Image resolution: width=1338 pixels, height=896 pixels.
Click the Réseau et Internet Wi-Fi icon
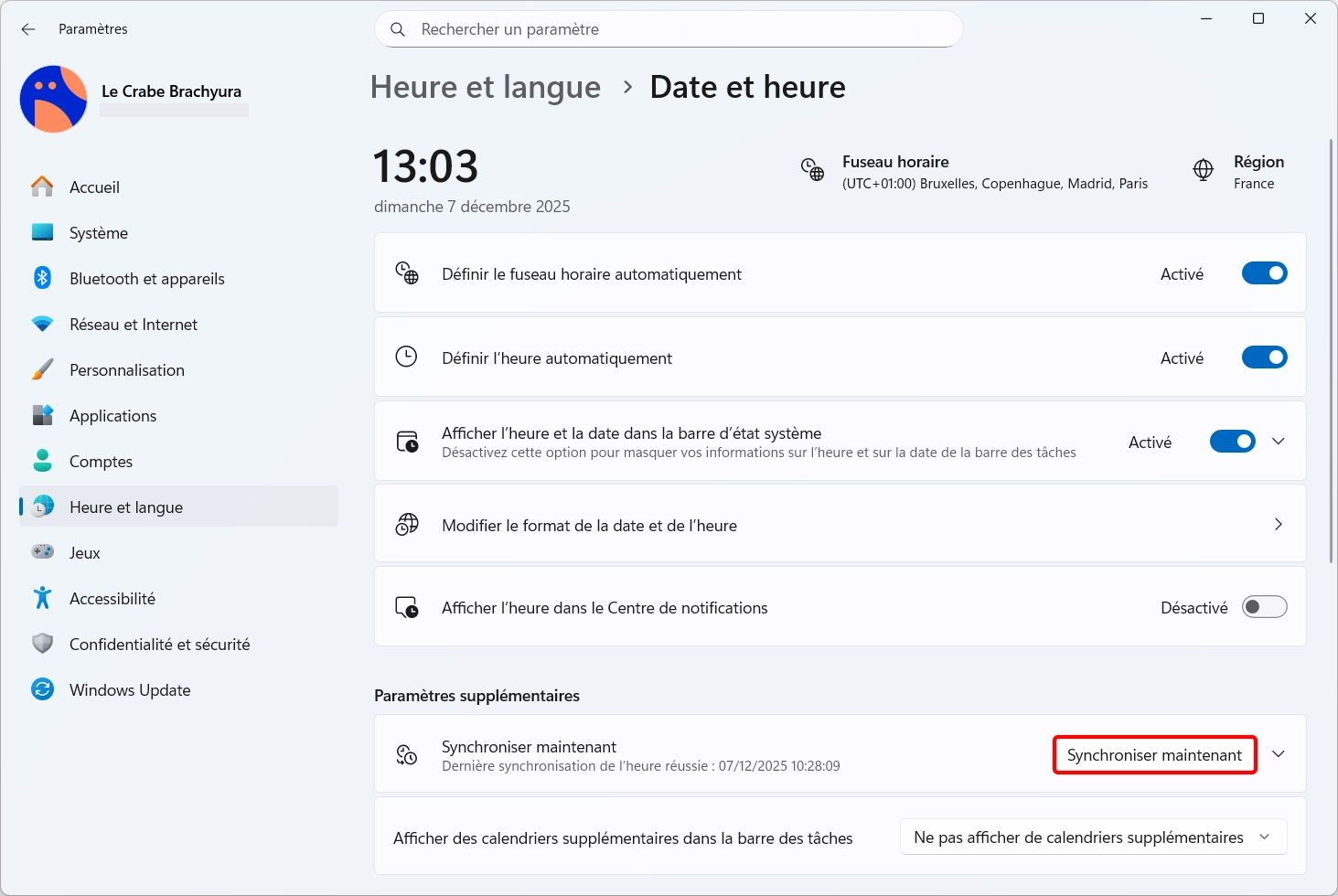coord(42,324)
